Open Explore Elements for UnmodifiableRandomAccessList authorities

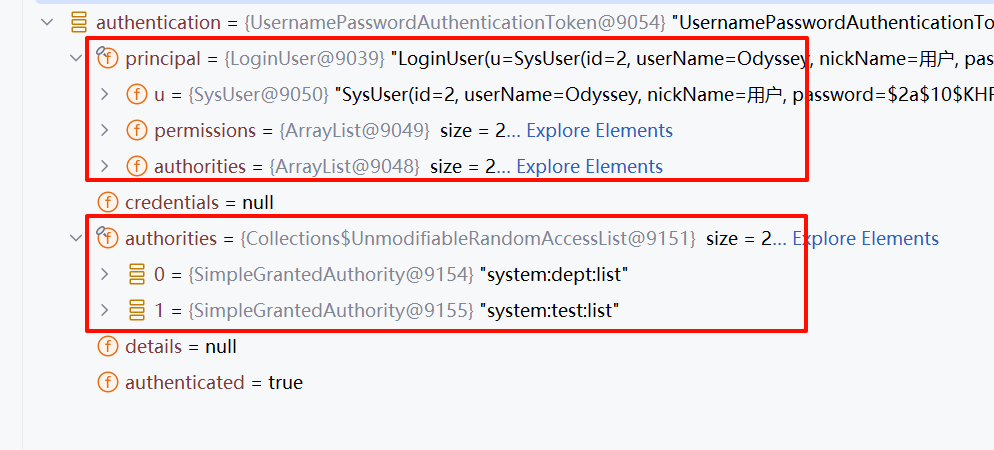[865, 239]
